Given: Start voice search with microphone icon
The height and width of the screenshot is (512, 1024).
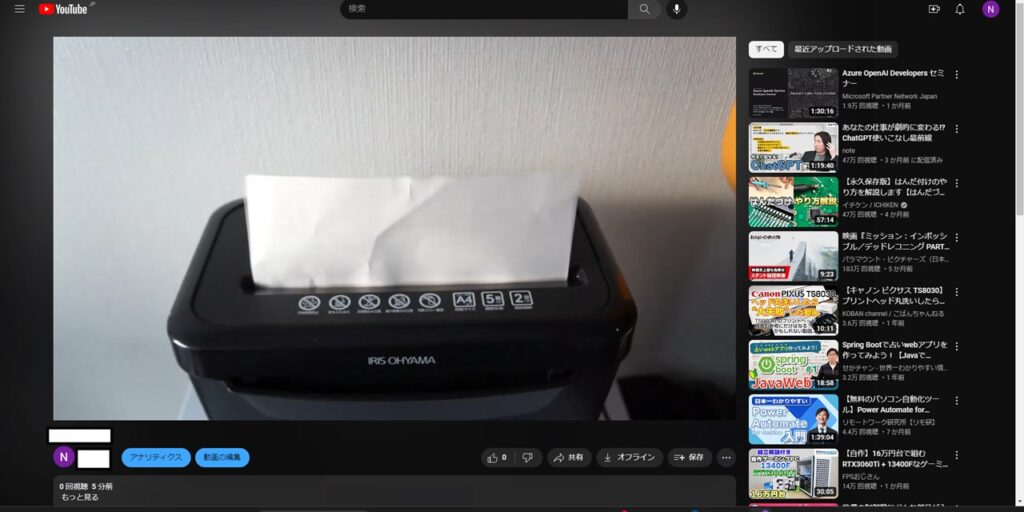Looking at the screenshot, I should 677,9.
